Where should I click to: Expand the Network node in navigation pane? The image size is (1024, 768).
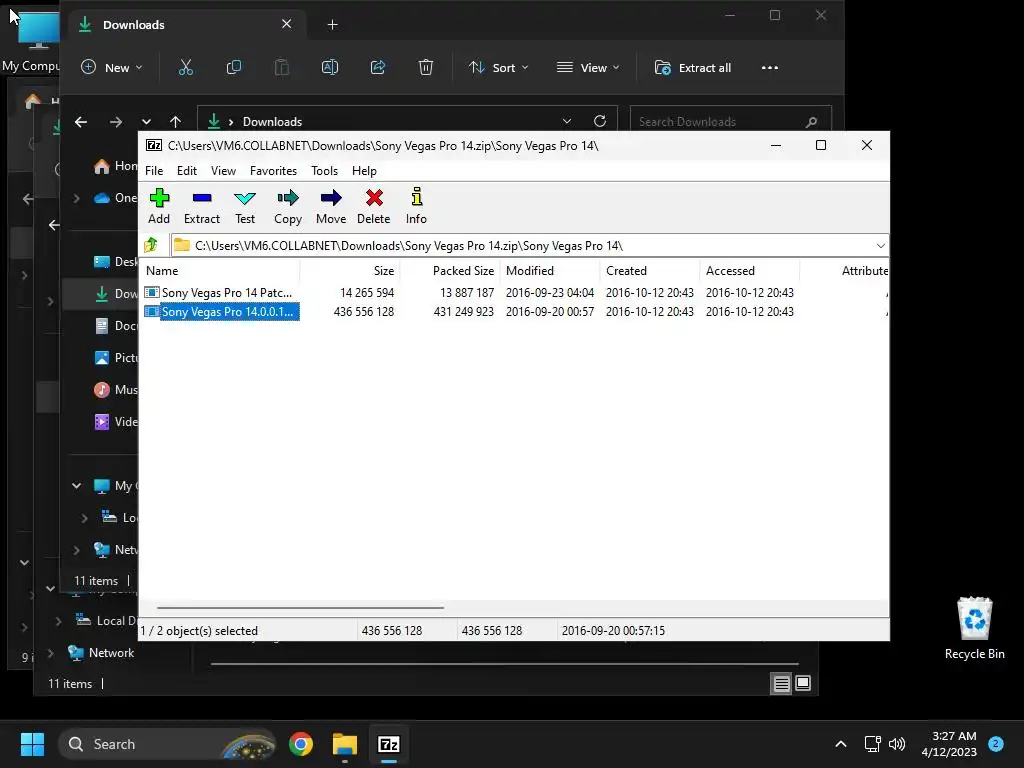coord(76,550)
